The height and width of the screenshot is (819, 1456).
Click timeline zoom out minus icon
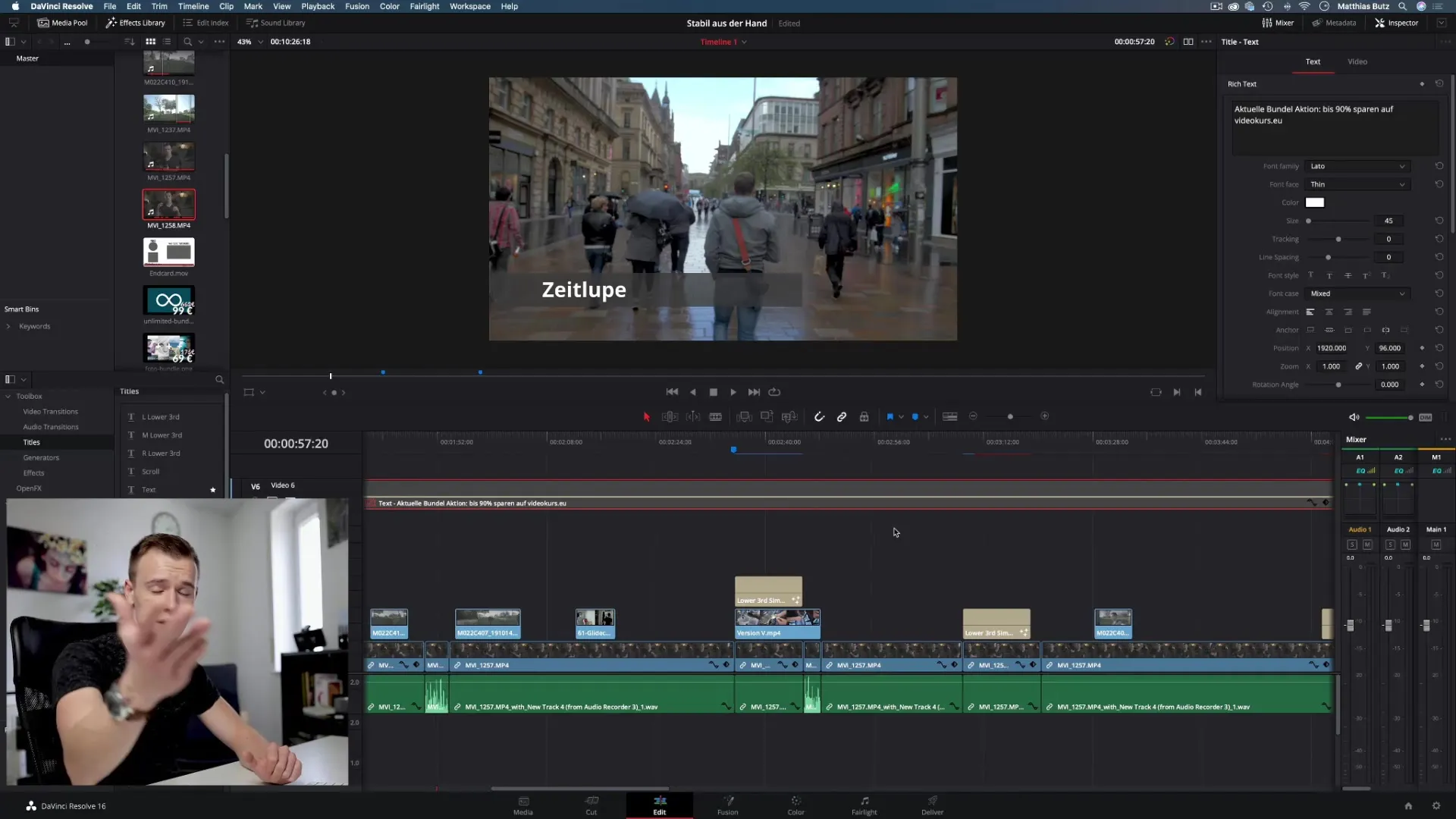[973, 416]
